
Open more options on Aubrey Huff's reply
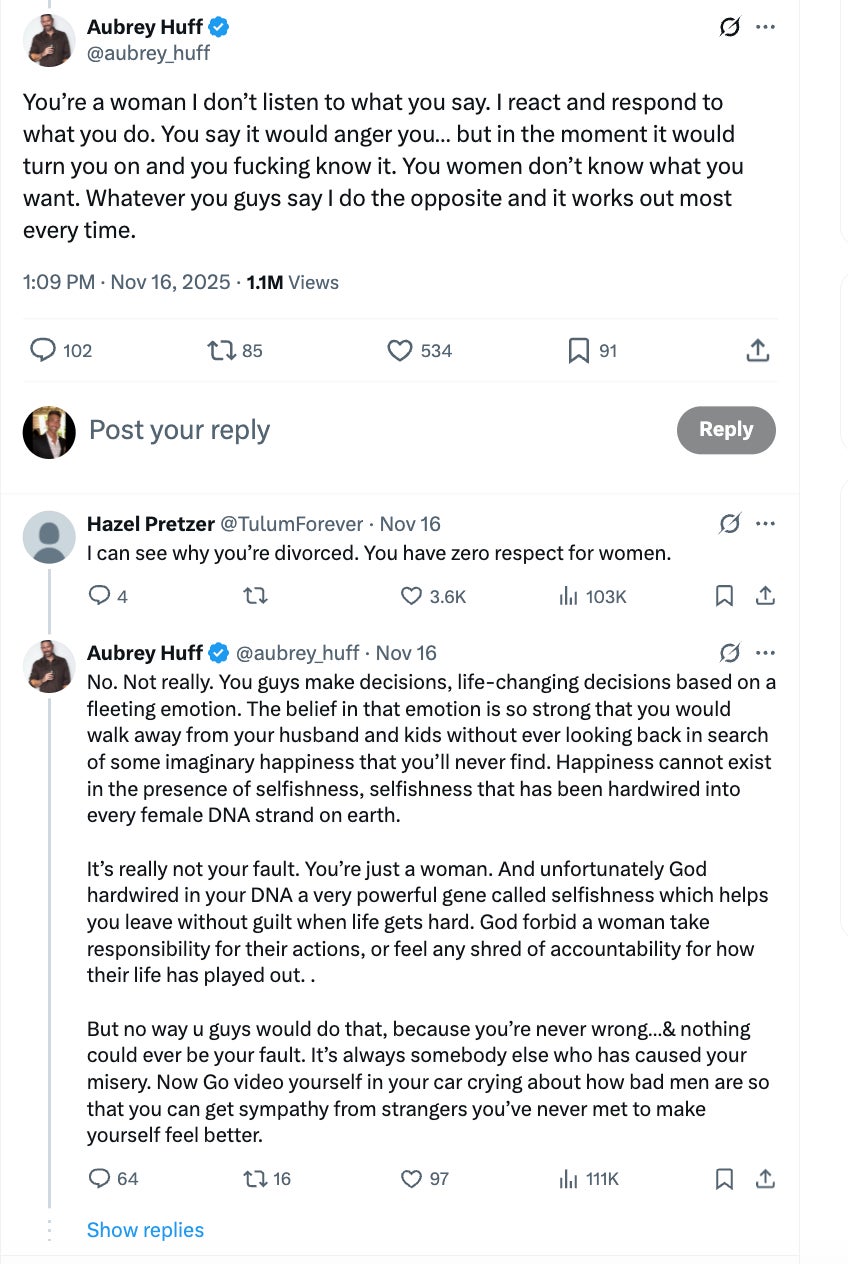pyautogui.click(x=766, y=653)
